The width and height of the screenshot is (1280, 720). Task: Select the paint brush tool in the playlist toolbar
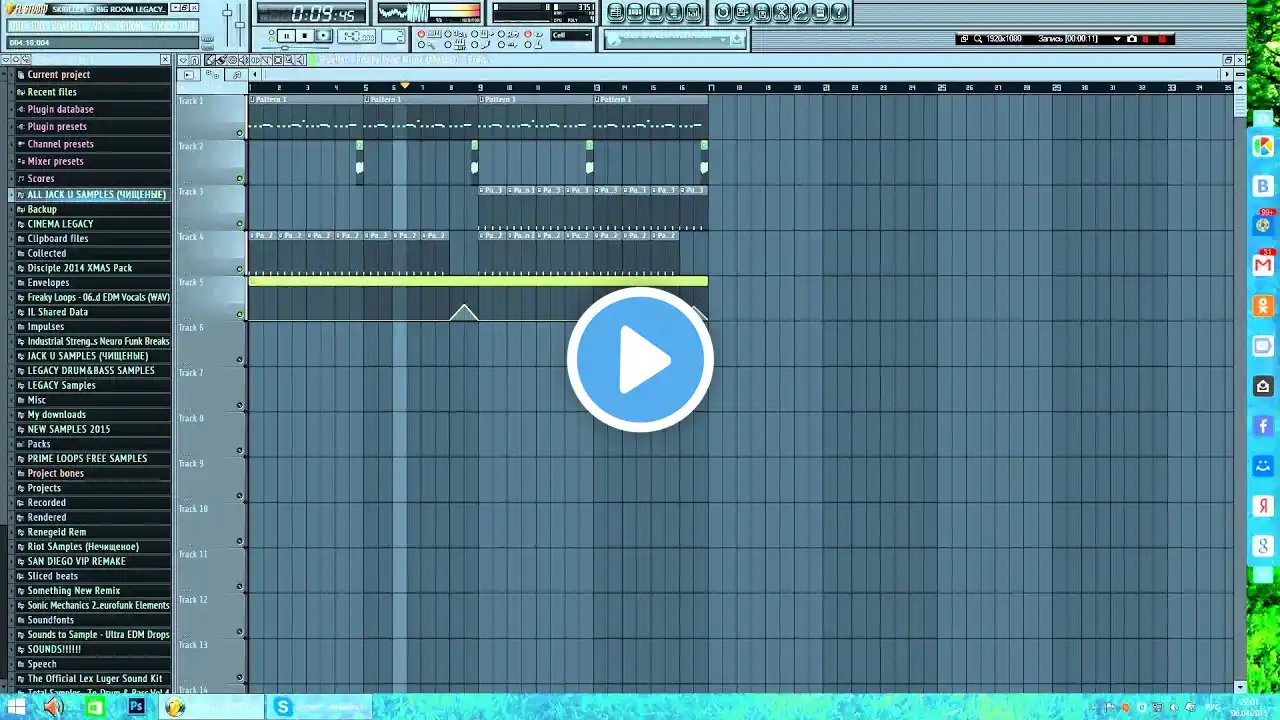tap(220, 60)
